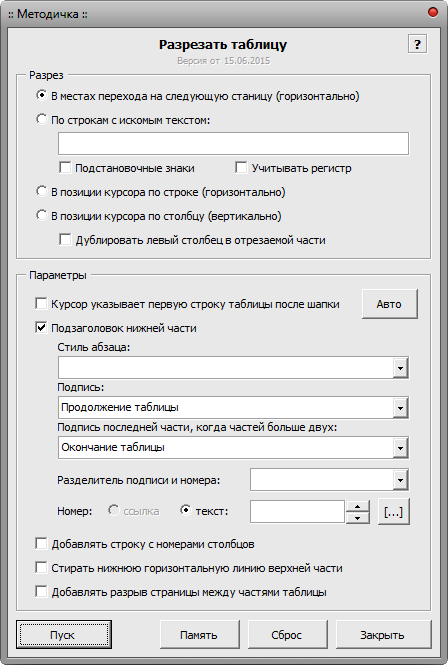Click the red dot in title bar
The image size is (448, 665).
click(433, 12)
